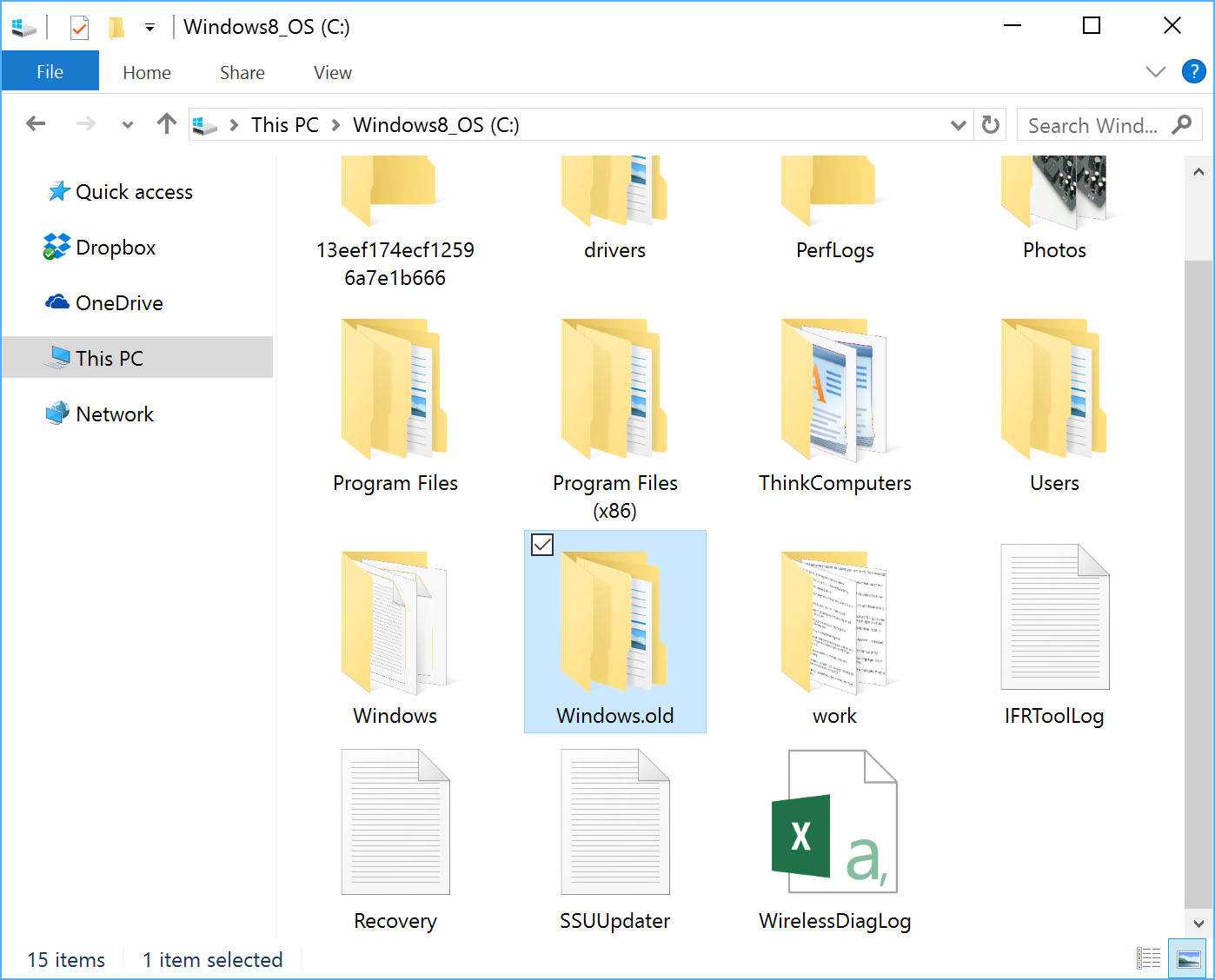Click the 'Program Files' name label
Viewport: 1215px width, 980px height.
tap(395, 483)
